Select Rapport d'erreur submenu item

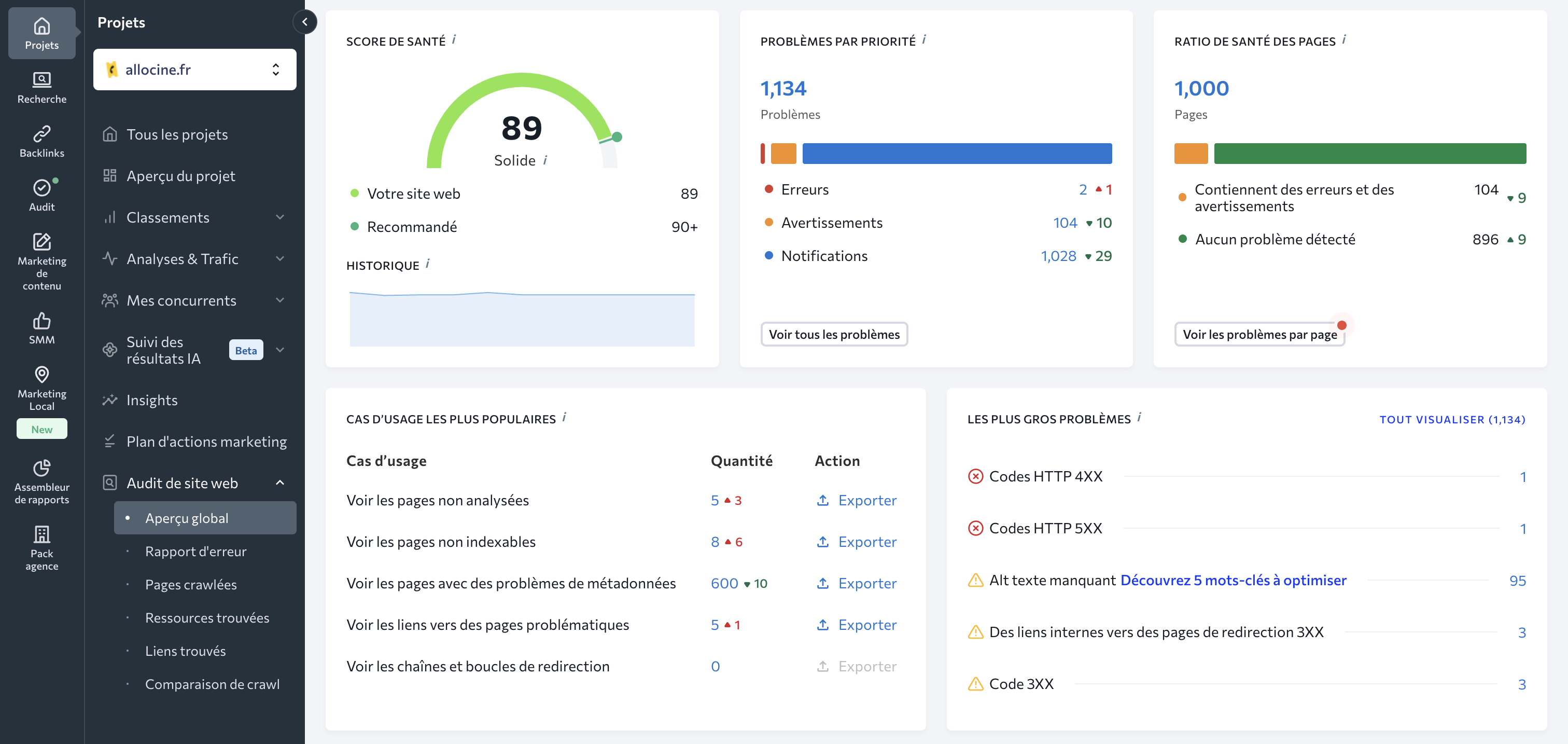pyautogui.click(x=195, y=551)
